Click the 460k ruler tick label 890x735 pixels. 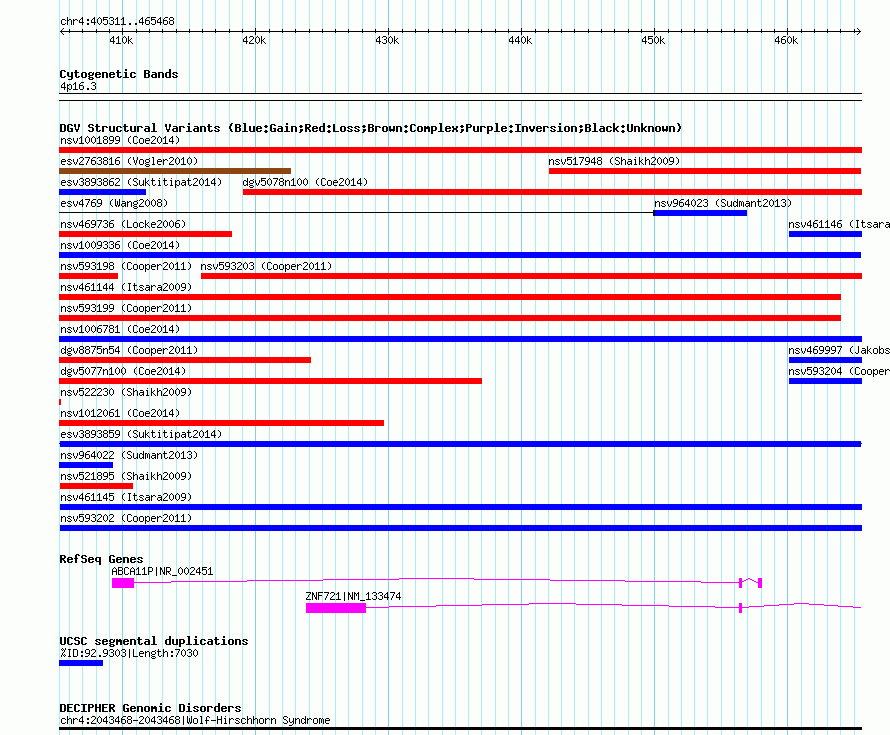point(787,40)
